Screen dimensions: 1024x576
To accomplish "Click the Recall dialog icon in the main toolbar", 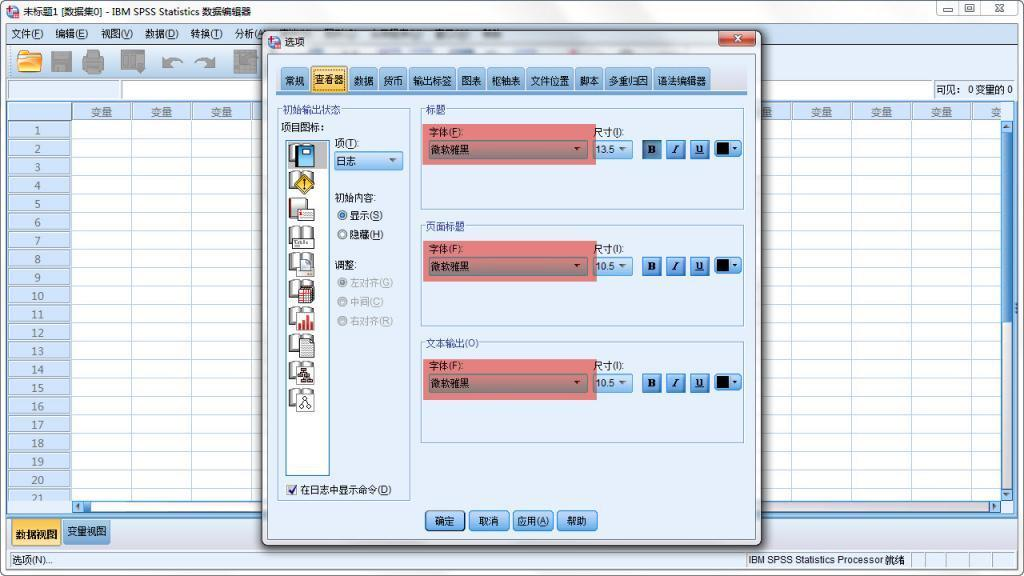I will point(133,62).
